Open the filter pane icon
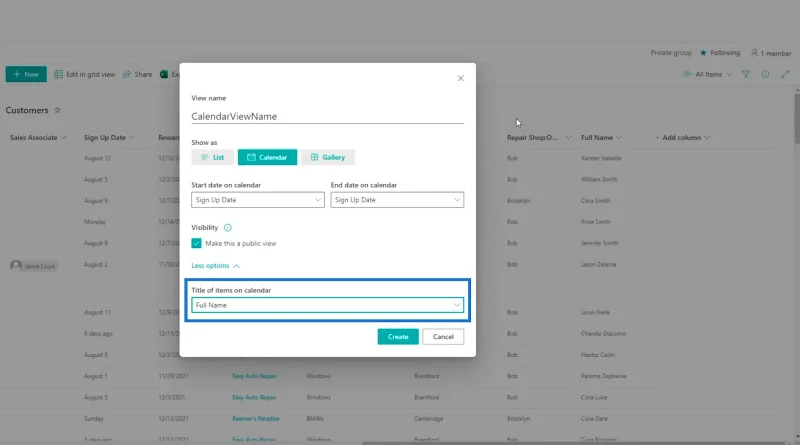 745,75
